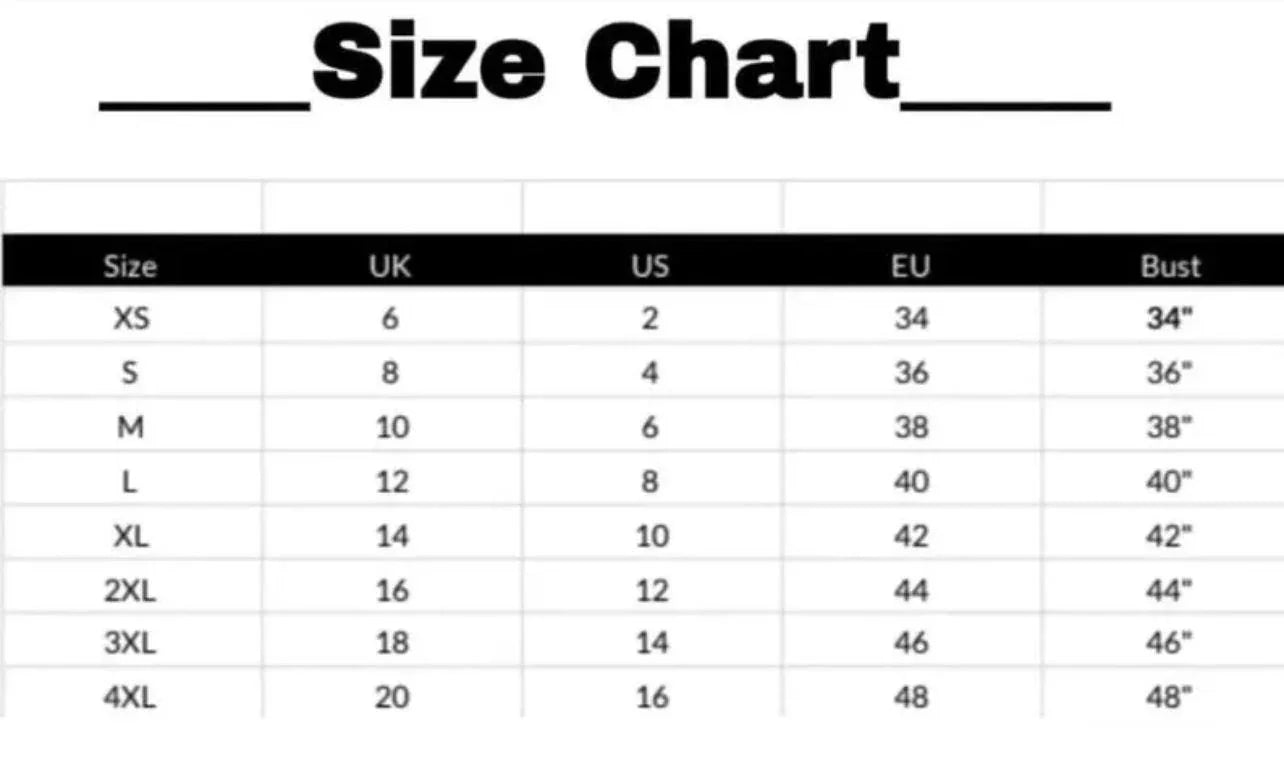Select the "Bust" column header
The height and width of the screenshot is (779, 1284).
click(x=1170, y=266)
